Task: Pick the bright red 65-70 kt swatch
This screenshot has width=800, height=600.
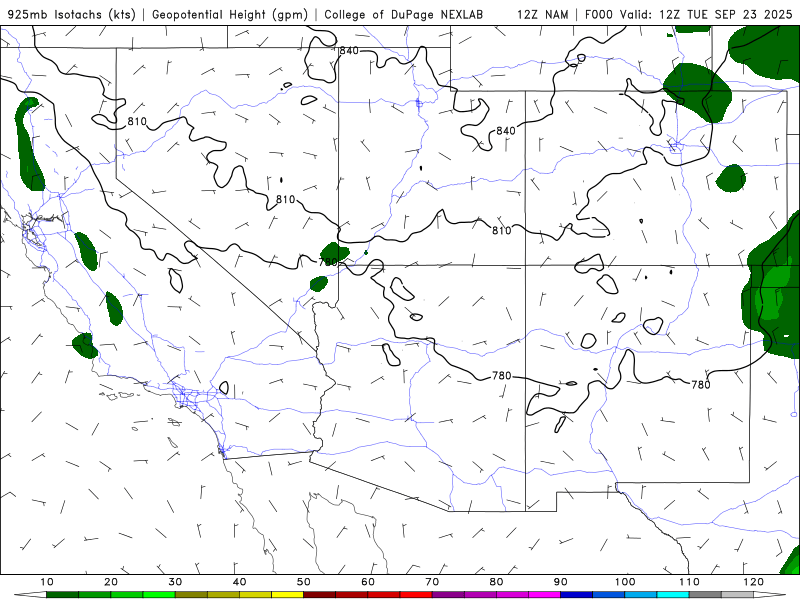Action: click(x=416, y=595)
